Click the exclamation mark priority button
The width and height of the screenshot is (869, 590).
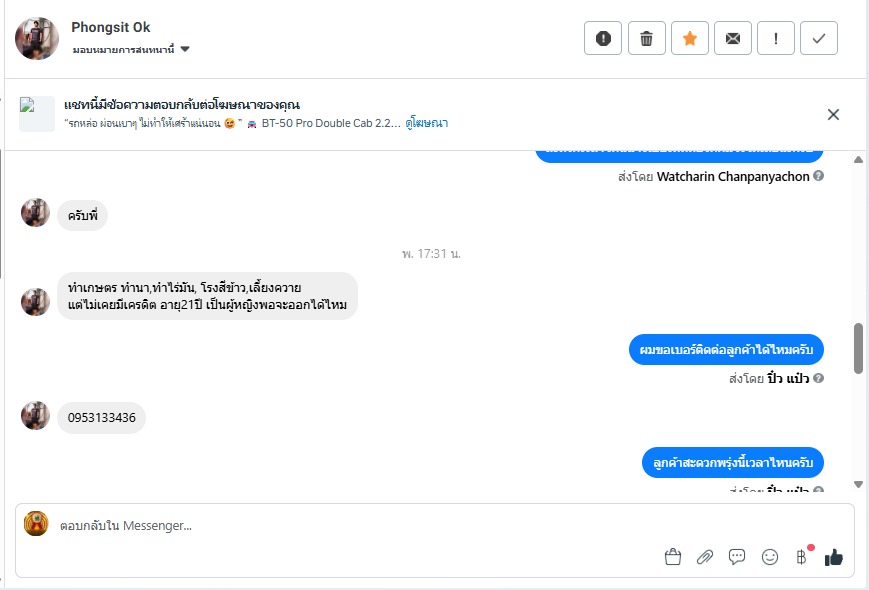[776, 39]
